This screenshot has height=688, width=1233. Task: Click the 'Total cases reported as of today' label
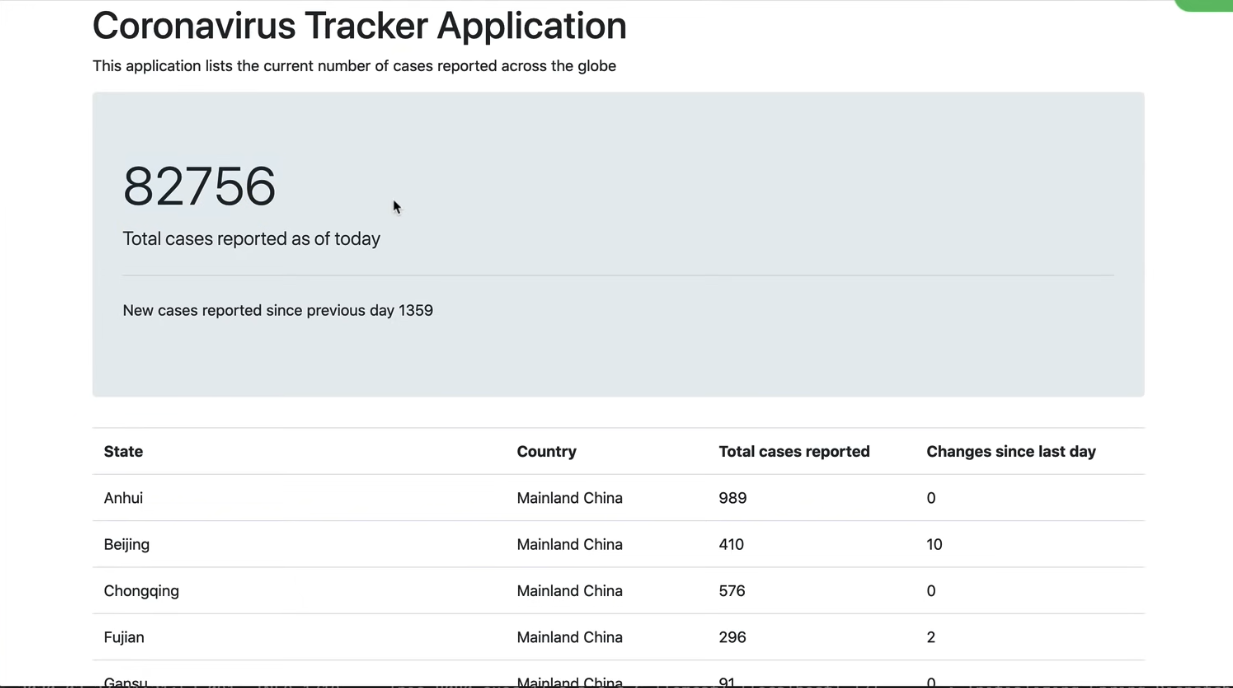click(x=251, y=239)
